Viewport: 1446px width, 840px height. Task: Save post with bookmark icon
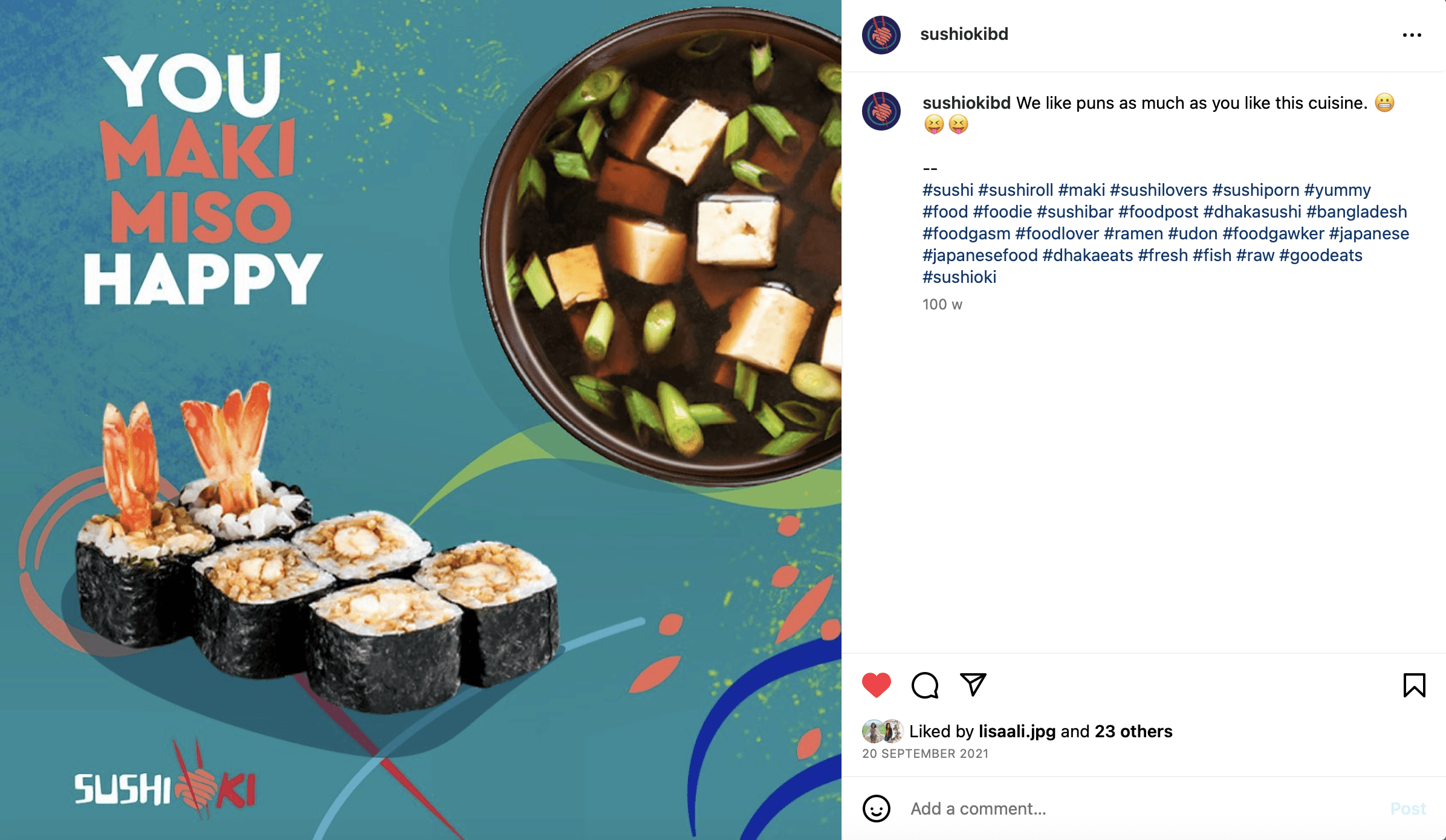[1414, 685]
